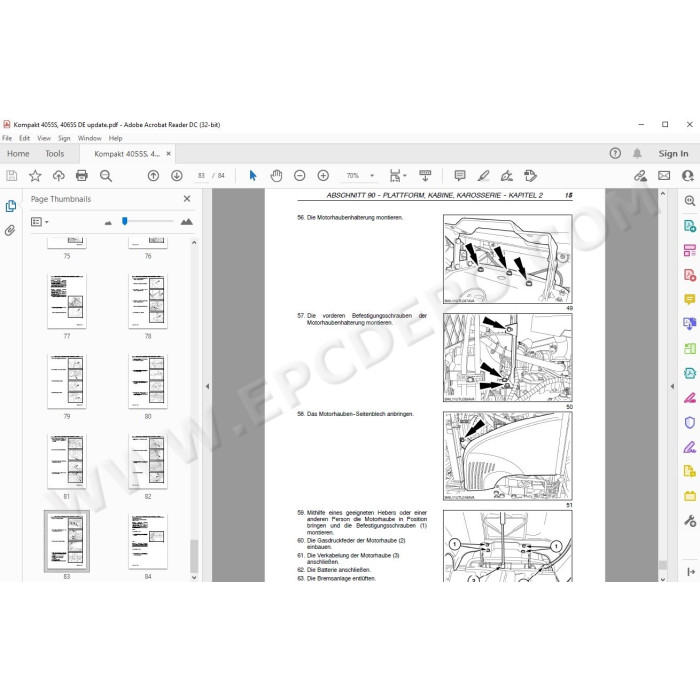Screen dimensions: 700x700
Task: Click Sign In button
Action: tap(673, 154)
